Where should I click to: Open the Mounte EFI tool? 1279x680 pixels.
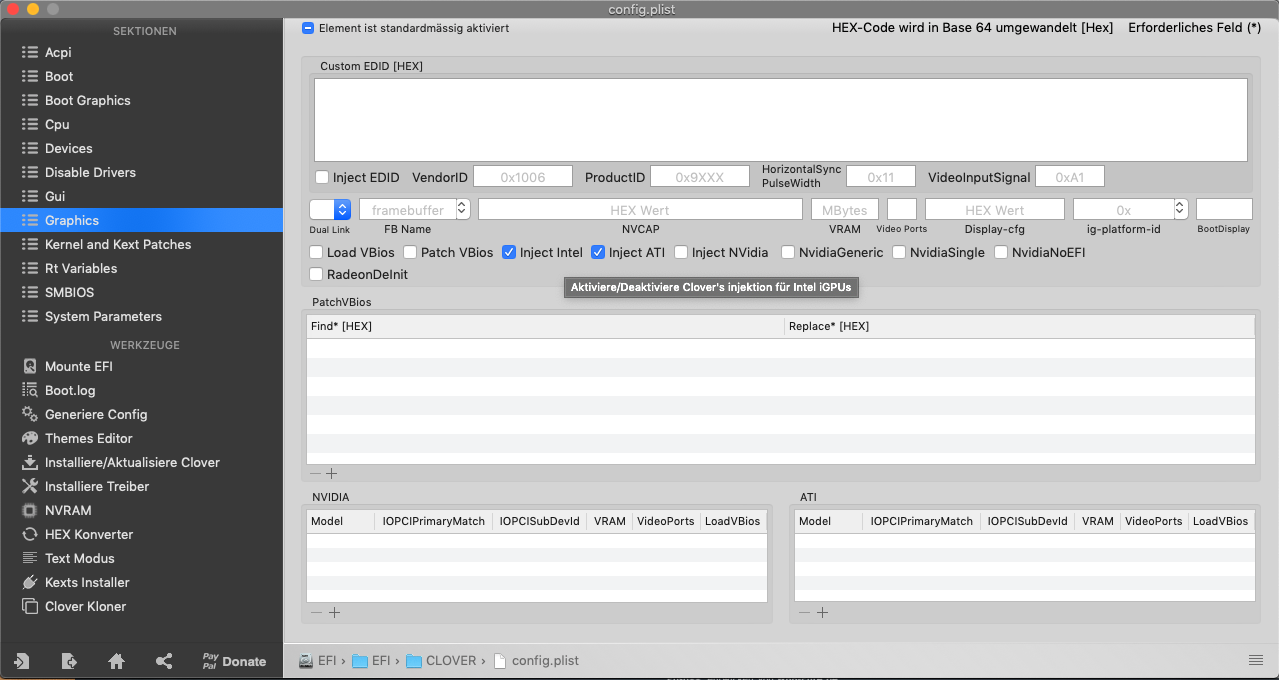pos(78,366)
